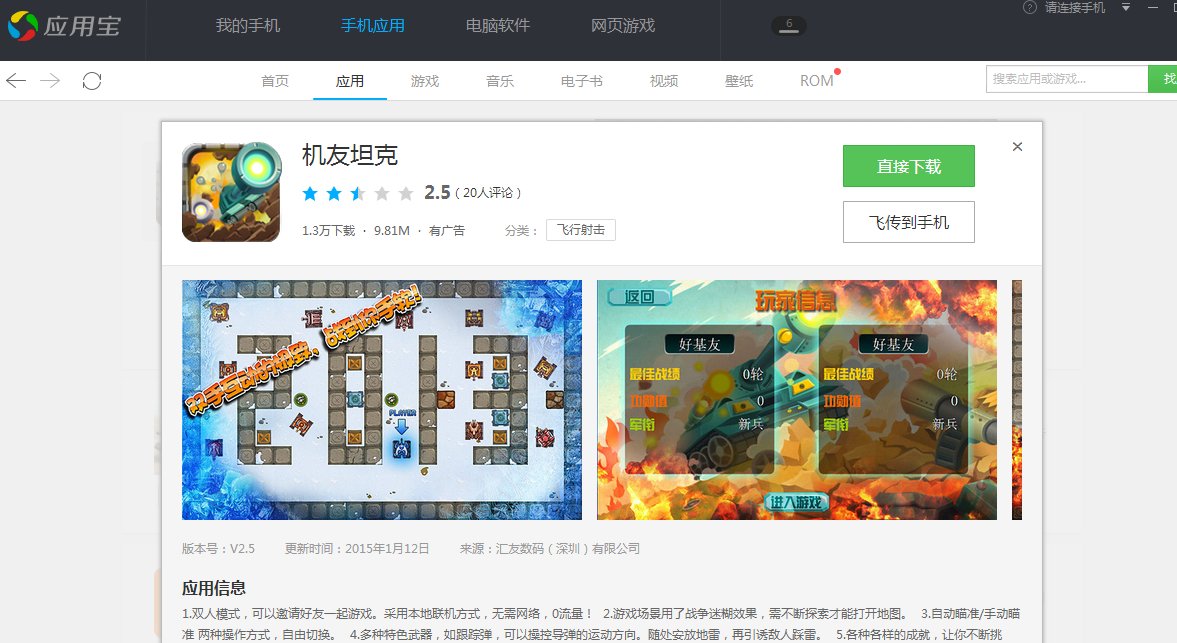Click the 20人评论 reviews text
The height and width of the screenshot is (643, 1177).
click(488, 193)
